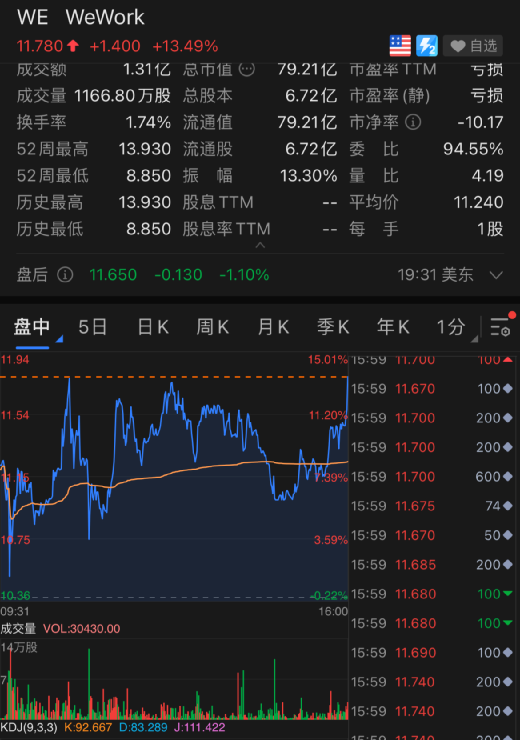Switch to the 周K chart tab
520x740 pixels.
pyautogui.click(x=213, y=327)
